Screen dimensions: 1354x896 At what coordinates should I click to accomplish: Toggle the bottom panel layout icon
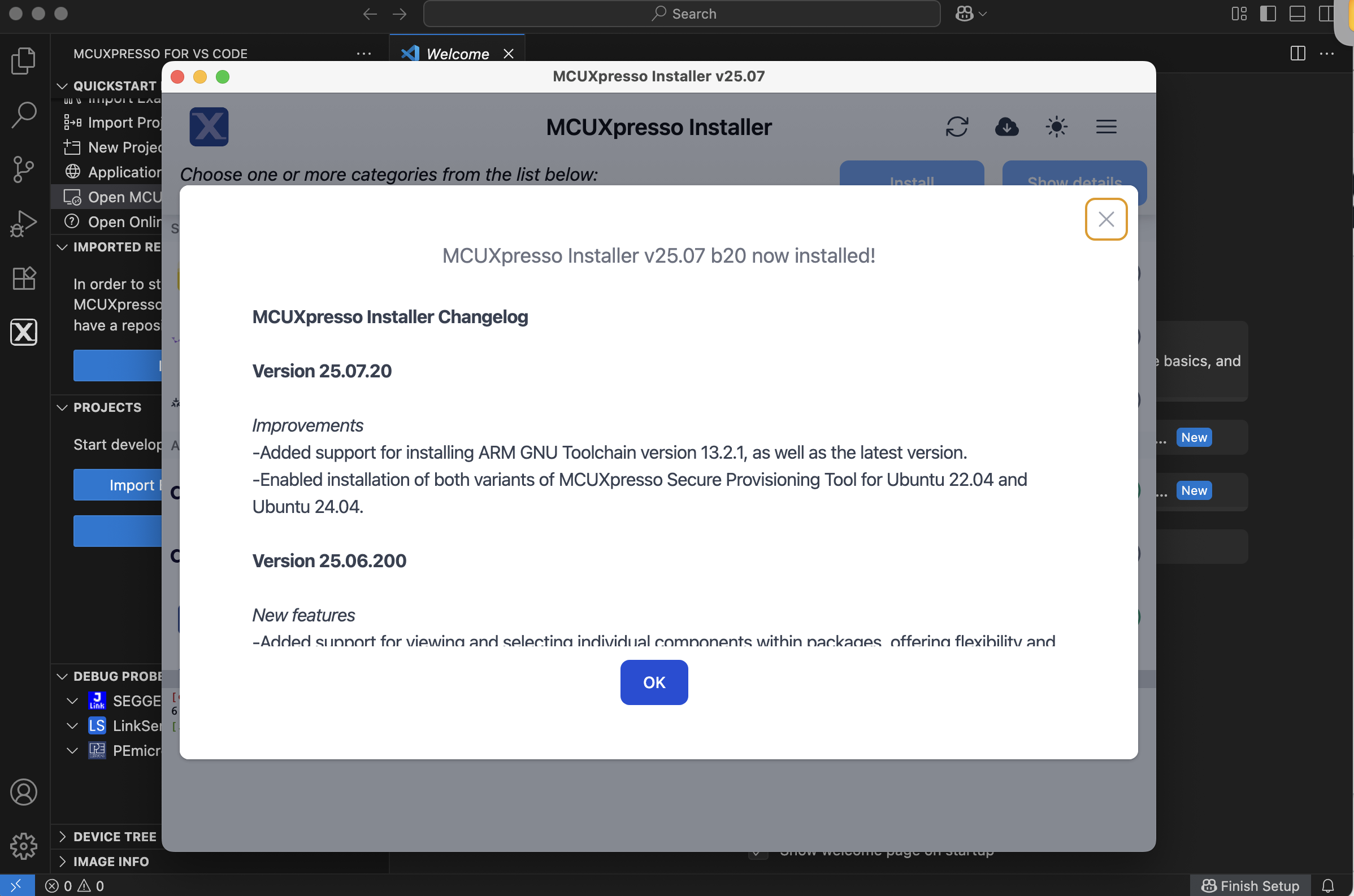tap(1297, 14)
